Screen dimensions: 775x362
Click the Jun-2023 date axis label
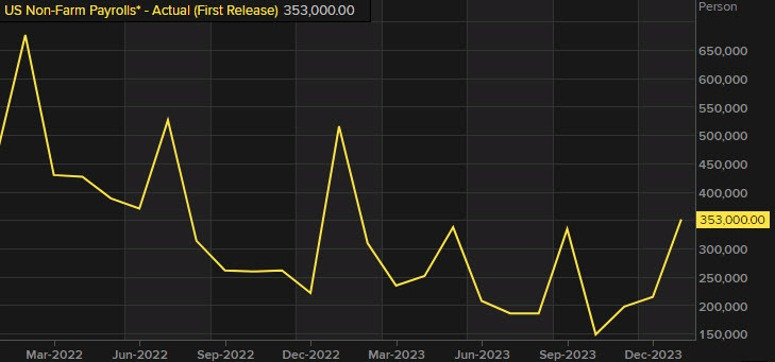(x=482, y=355)
